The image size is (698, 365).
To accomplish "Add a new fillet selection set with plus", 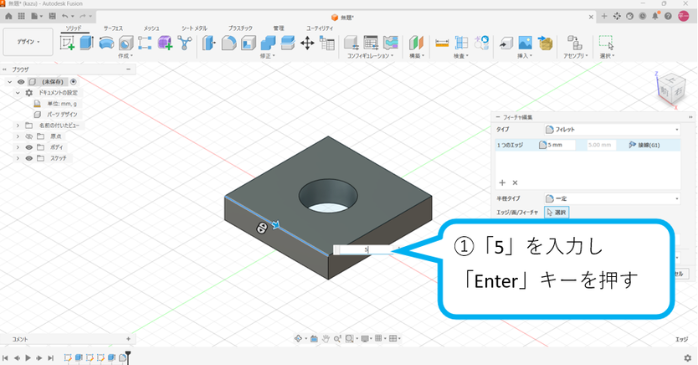I will pyautogui.click(x=502, y=182).
